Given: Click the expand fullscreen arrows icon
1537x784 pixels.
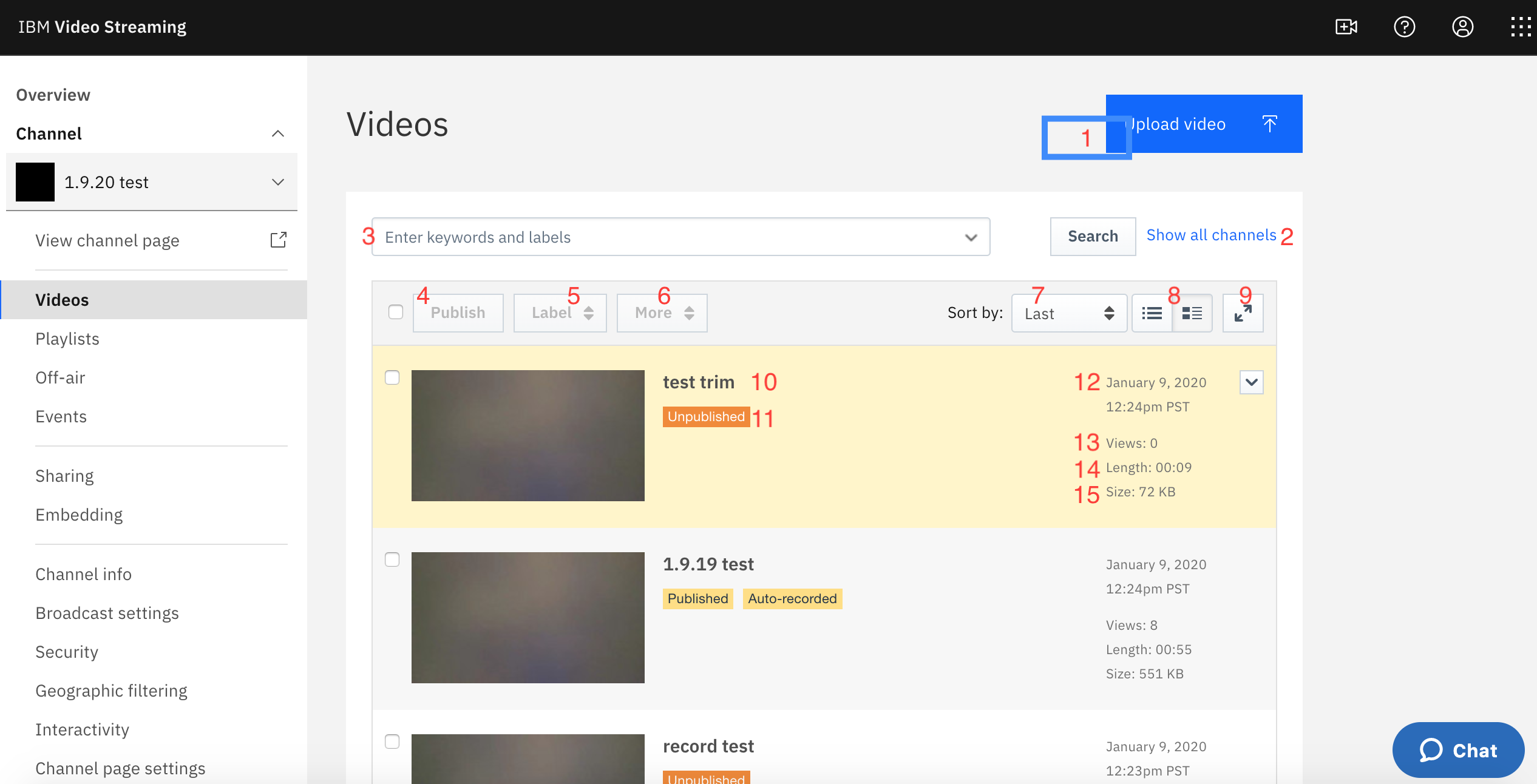Looking at the screenshot, I should (x=1243, y=313).
